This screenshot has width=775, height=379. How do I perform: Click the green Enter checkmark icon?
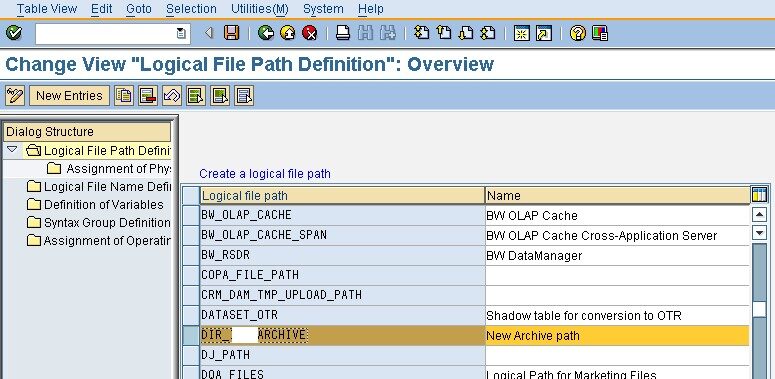click(x=14, y=34)
